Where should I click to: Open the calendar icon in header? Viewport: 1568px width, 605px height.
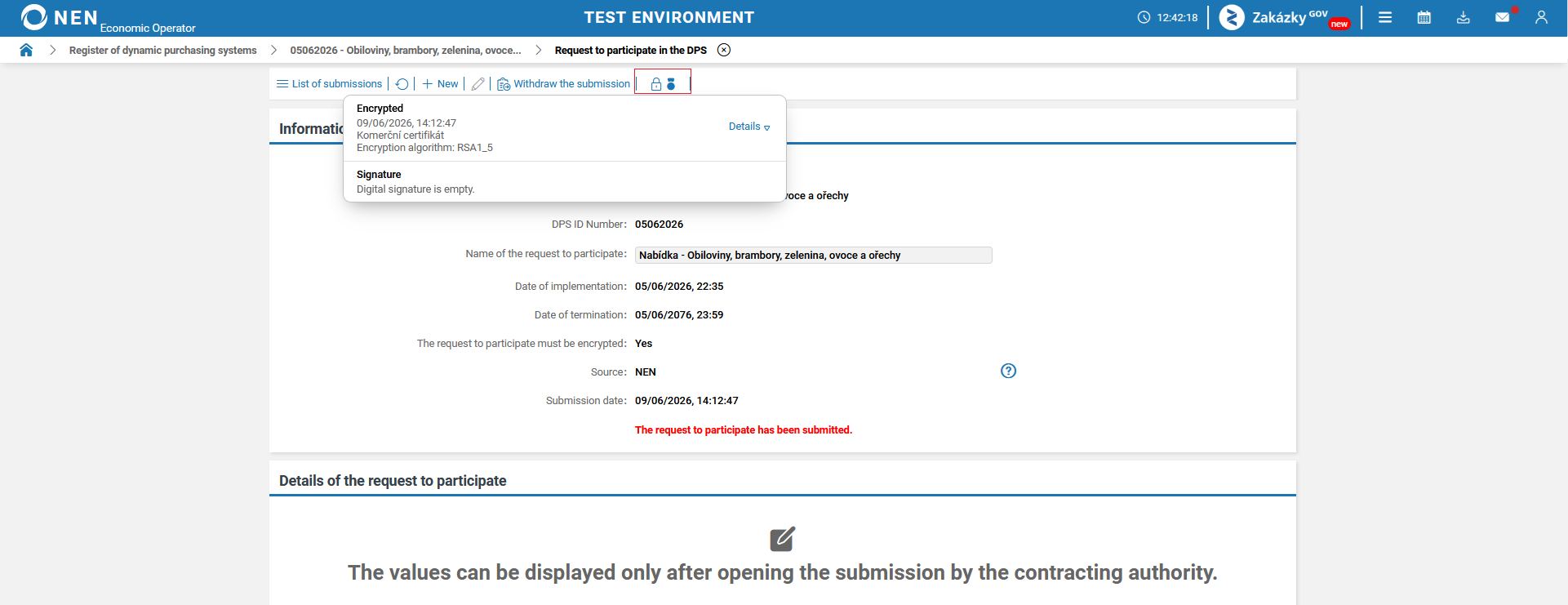point(1424,17)
